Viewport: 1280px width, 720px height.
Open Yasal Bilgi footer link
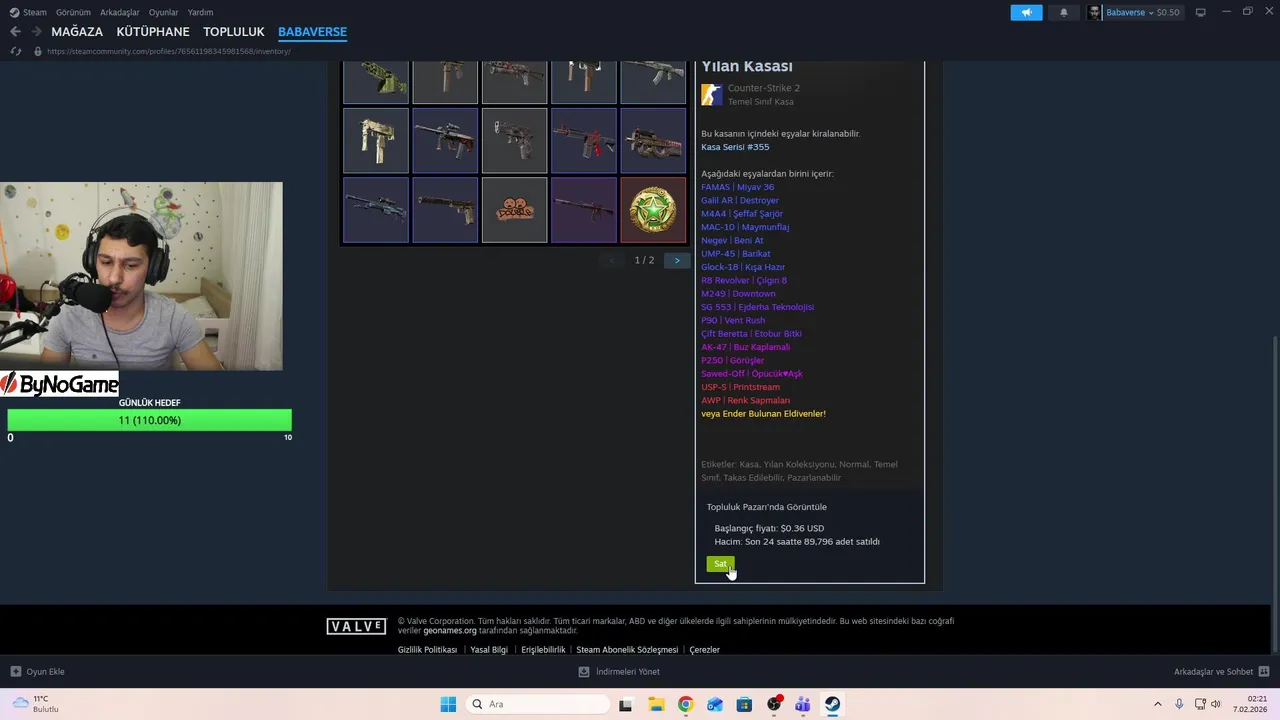[x=489, y=650]
